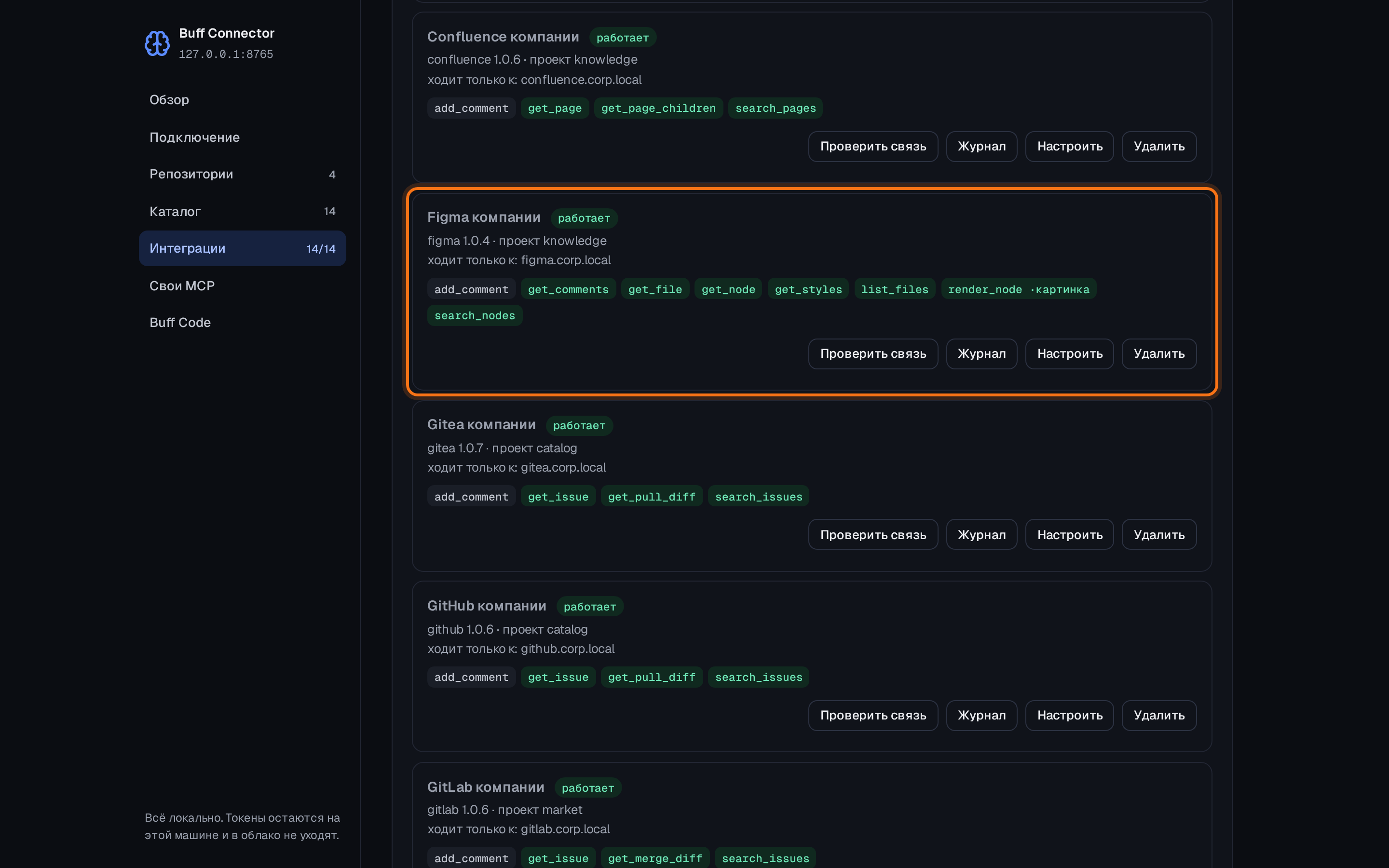The width and height of the screenshot is (1389, 868).
Task: Select the get_merge_diff tag in GitLab card
Action: 655,858
